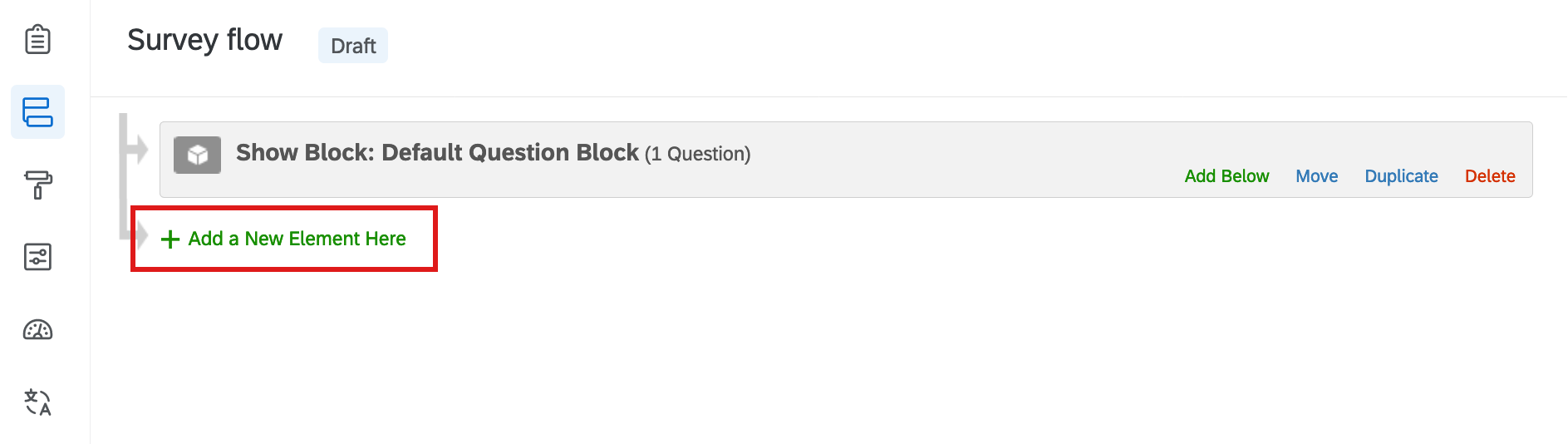1568x444 pixels.
Task: Click Add a New Element Here
Action: (x=283, y=239)
